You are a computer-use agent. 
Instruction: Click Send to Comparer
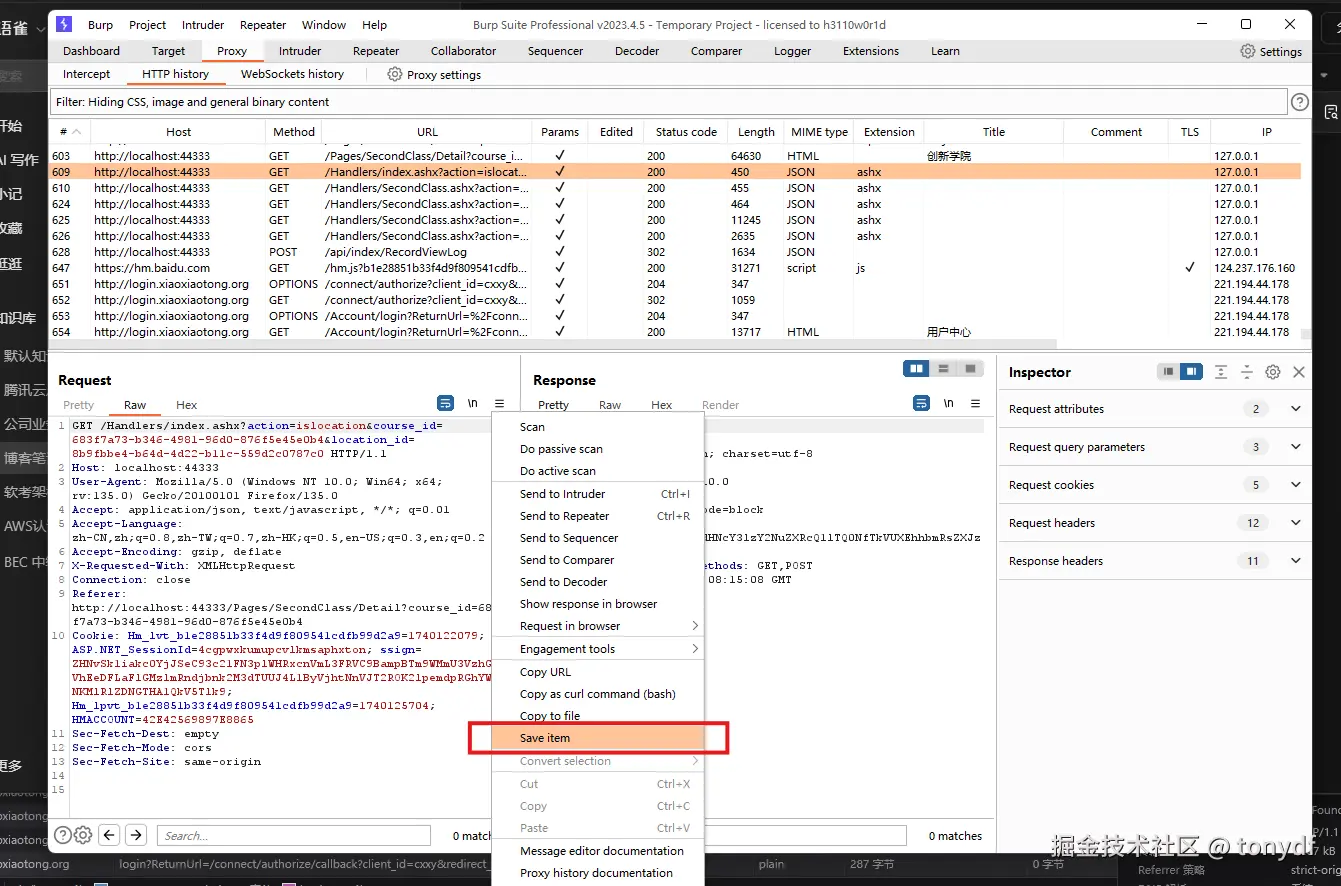pyautogui.click(x=598, y=560)
